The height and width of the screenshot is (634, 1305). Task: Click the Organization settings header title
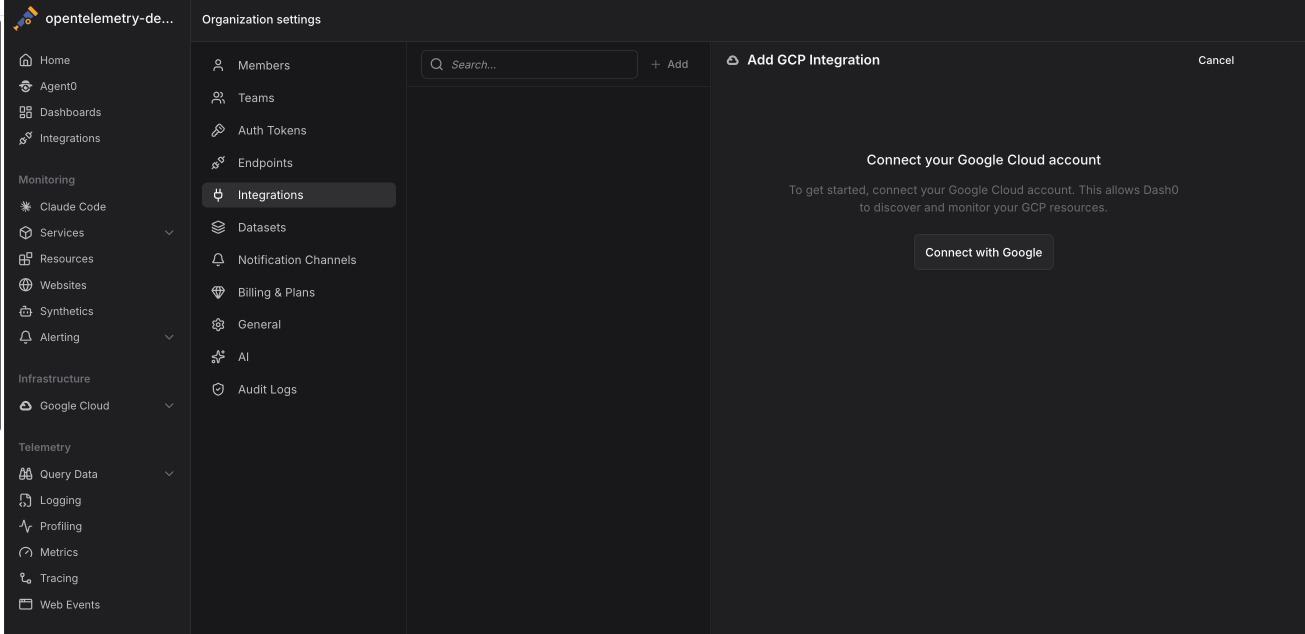[261, 20]
